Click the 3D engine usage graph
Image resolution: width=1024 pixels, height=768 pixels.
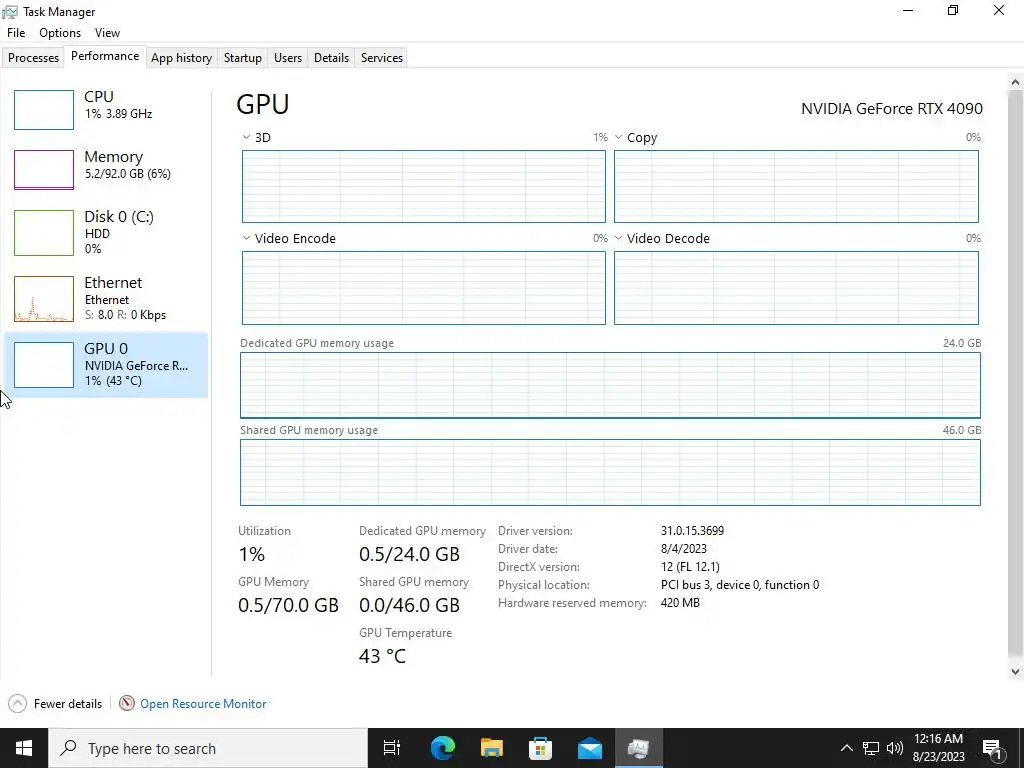[424, 187]
